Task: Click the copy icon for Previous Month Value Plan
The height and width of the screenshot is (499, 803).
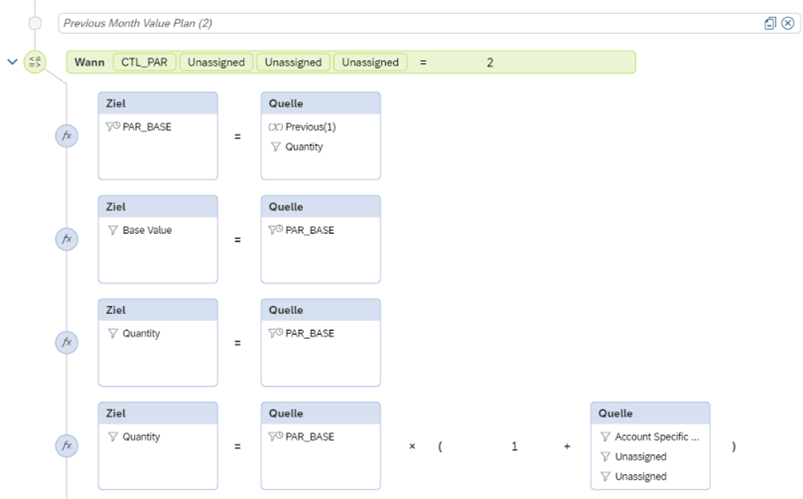Action: point(770,23)
